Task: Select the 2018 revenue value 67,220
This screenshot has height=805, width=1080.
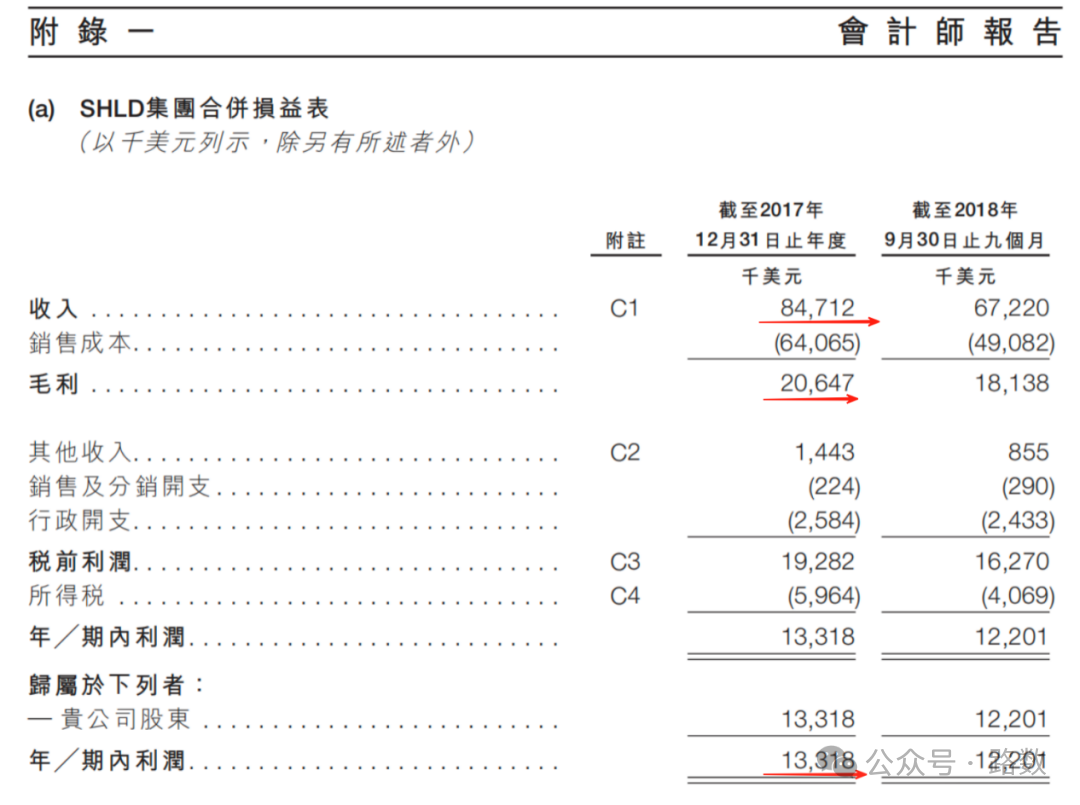Action: click(1011, 309)
